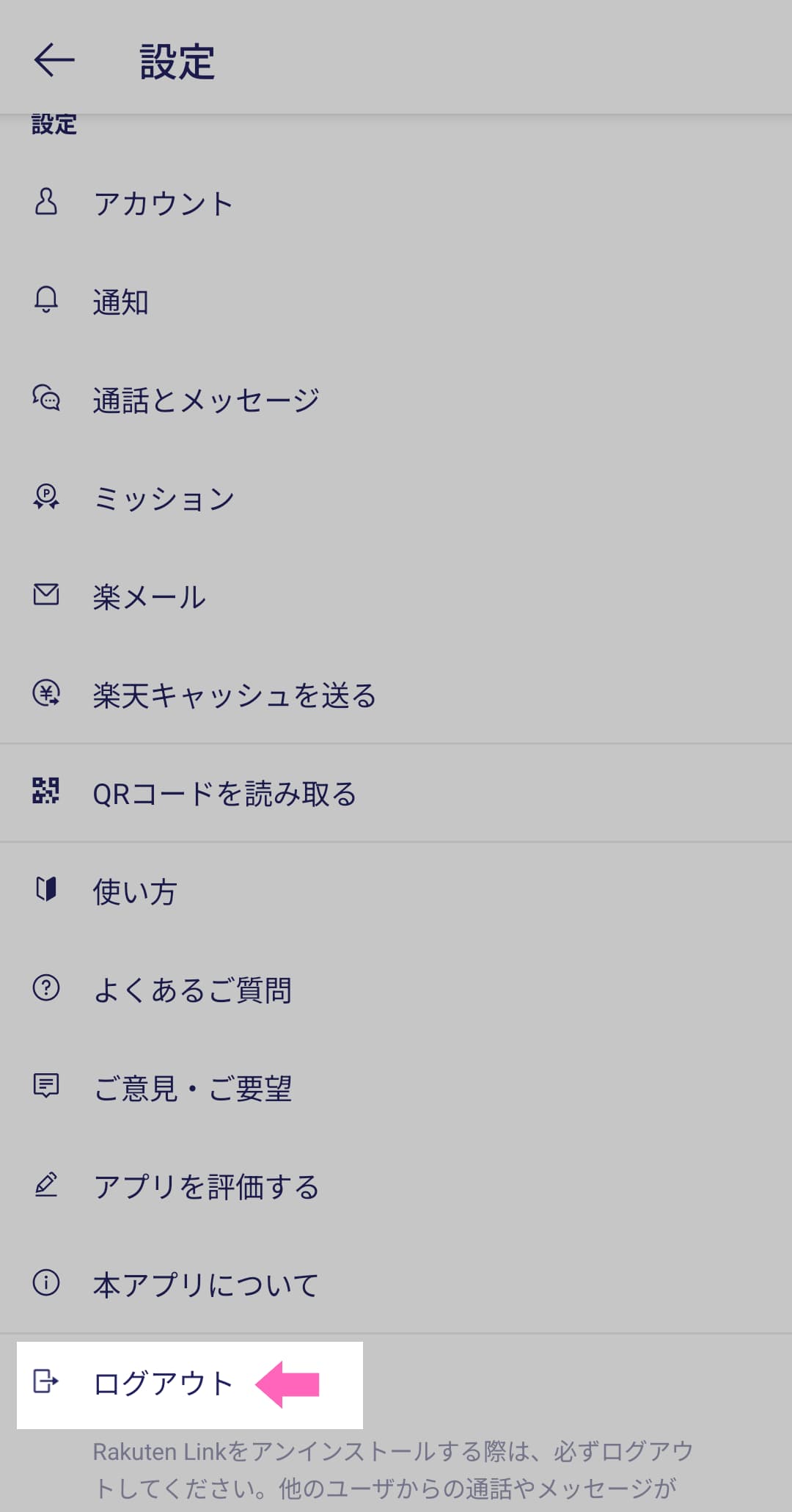This screenshot has width=792, height=1512.
Task: Open 本アプリについて about page
Action: (205, 1285)
